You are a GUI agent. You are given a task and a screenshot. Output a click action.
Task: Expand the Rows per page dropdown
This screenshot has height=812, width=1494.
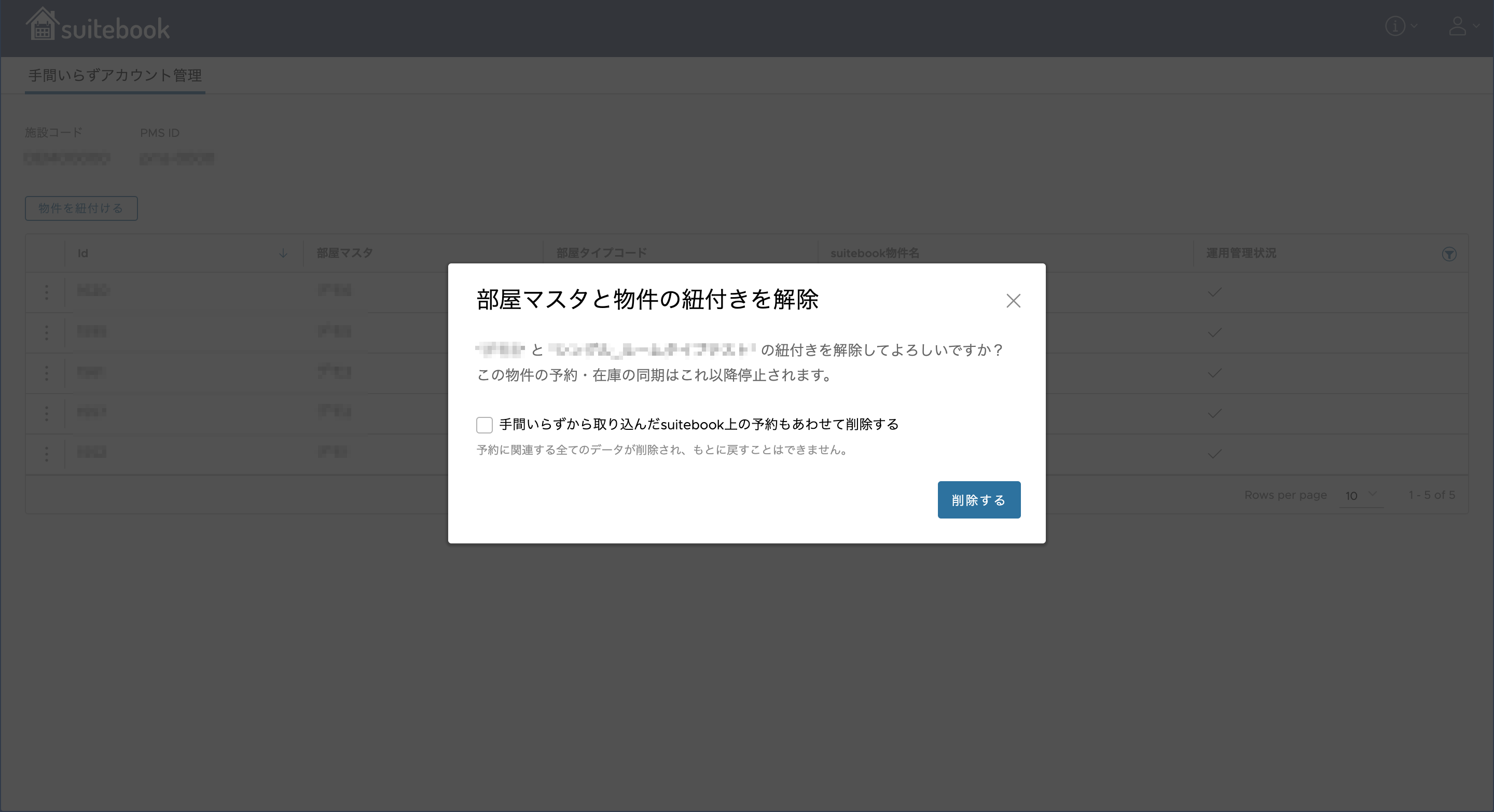point(1361,496)
